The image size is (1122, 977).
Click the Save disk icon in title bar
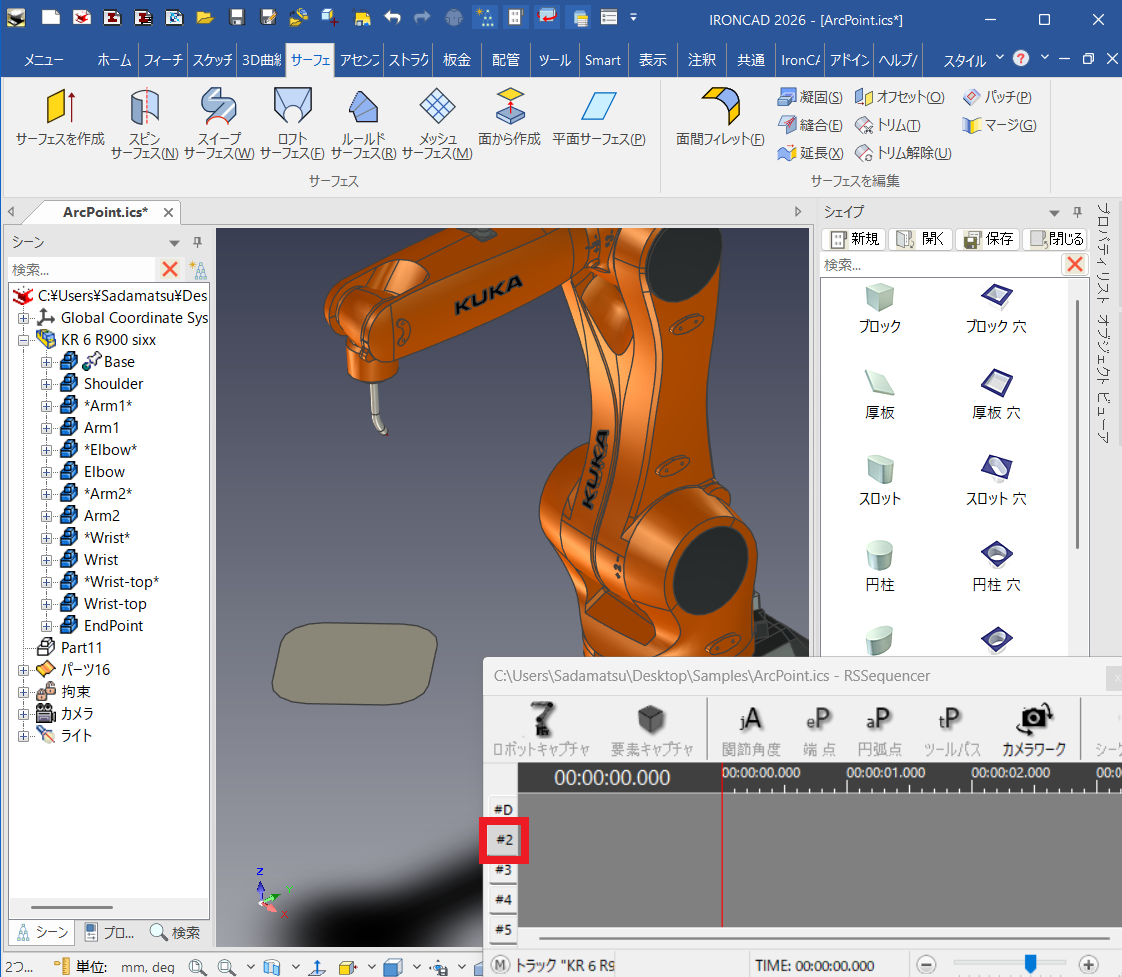237,17
